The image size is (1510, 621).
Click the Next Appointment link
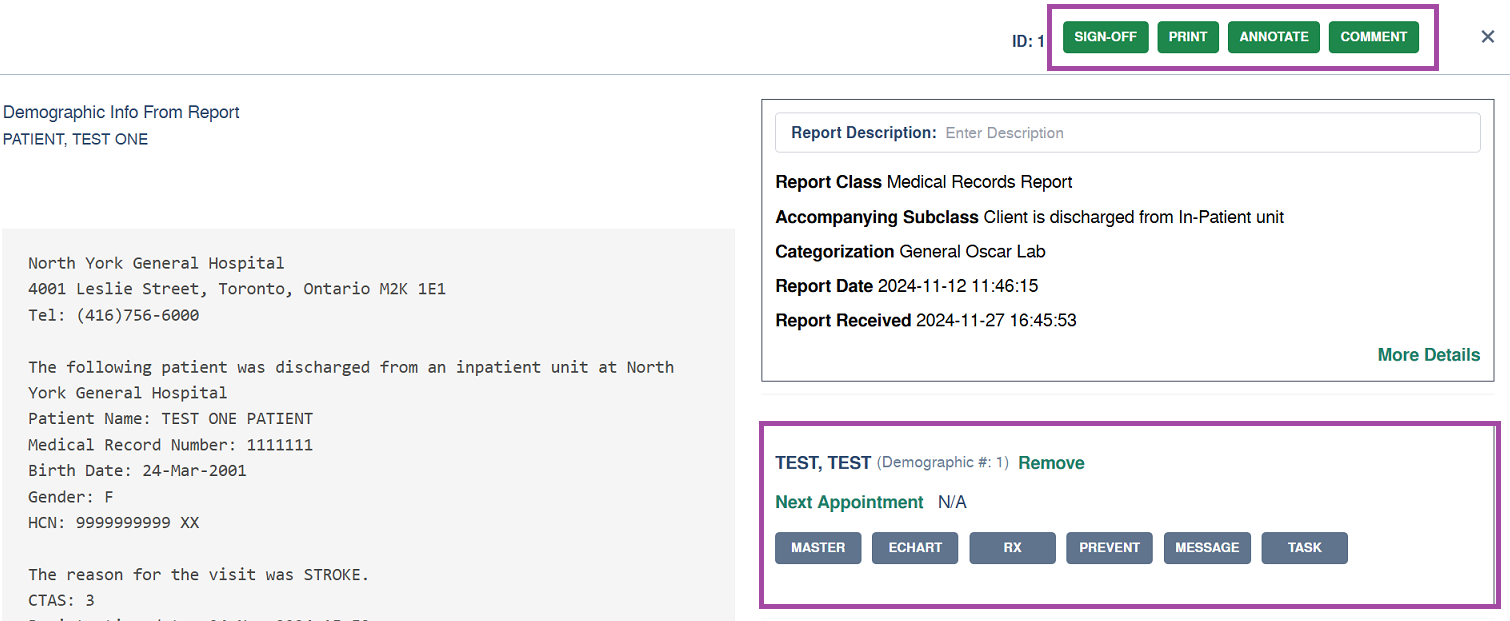click(849, 501)
